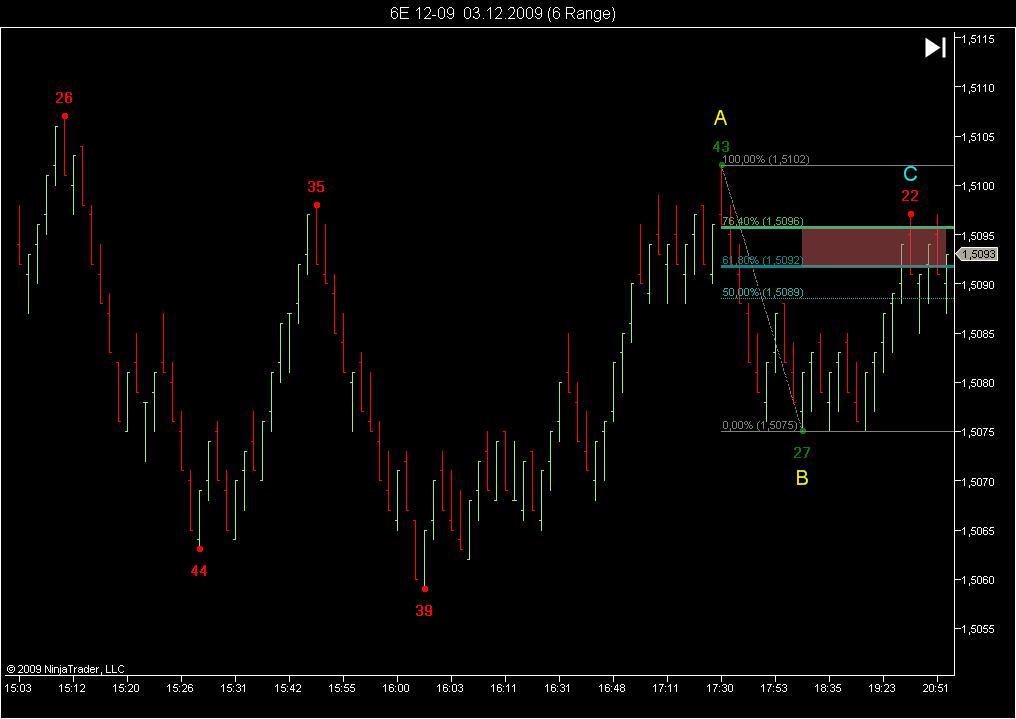Click time axis label 18:35
The width and height of the screenshot is (1016, 719).
[827, 688]
